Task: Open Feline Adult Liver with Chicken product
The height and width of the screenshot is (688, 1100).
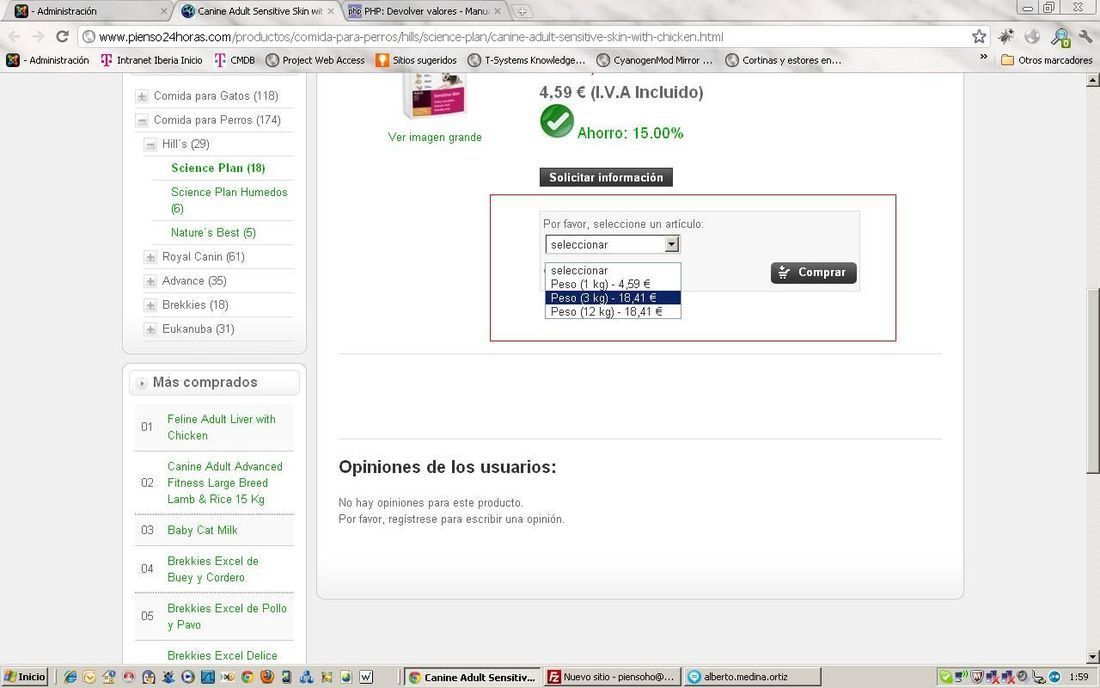Action: pos(221,427)
